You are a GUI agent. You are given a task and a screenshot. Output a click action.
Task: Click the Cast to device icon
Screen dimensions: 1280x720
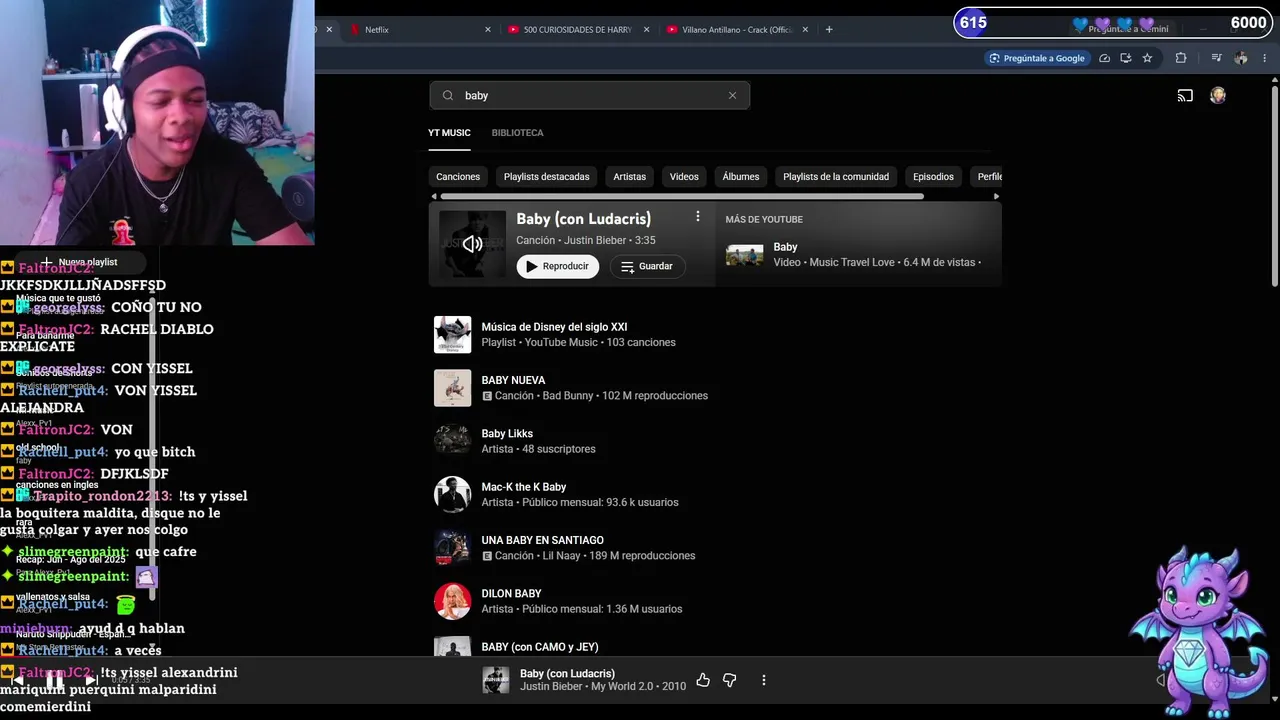pyautogui.click(x=1185, y=96)
